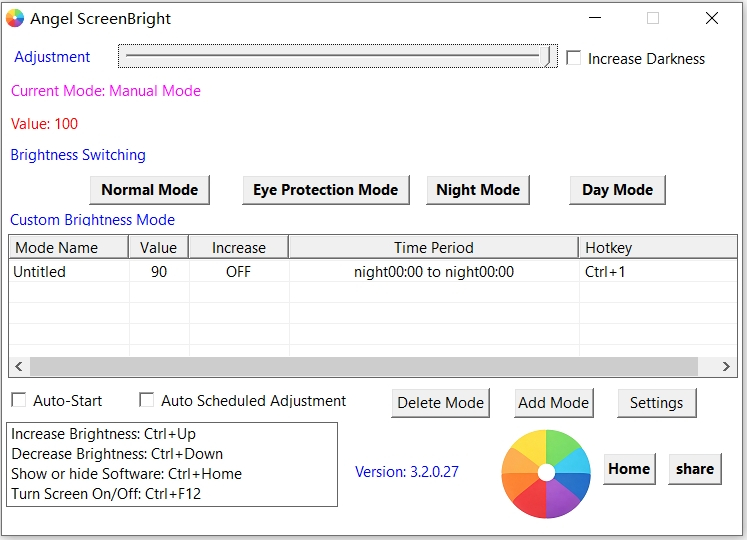Switch to Day Mode
This screenshot has width=747, height=540.
pyautogui.click(x=617, y=190)
